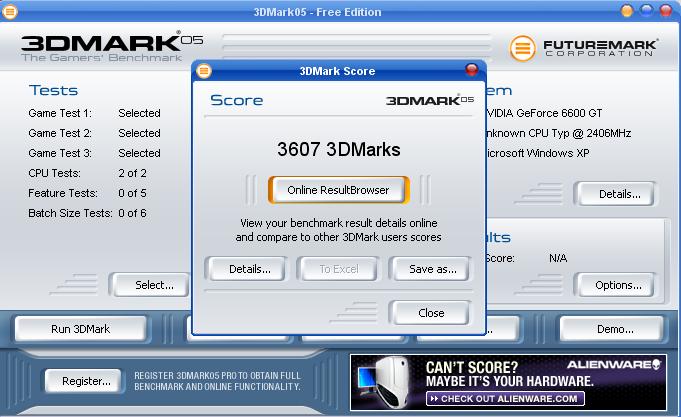Screen dimensions: 681x417
Task: Open the Online ResultBrowser
Action: 338,190
